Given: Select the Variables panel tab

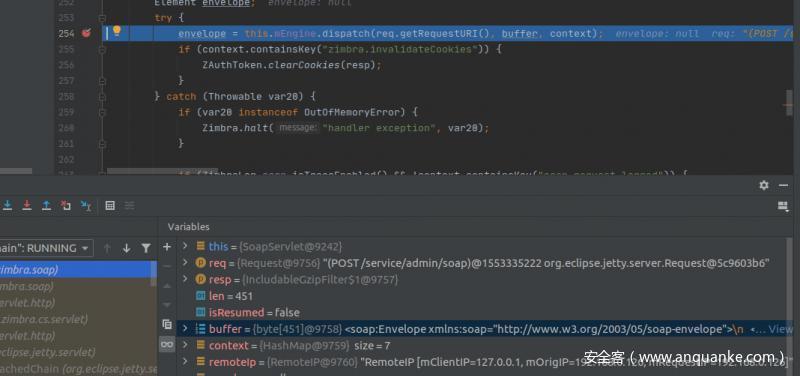Looking at the screenshot, I should coord(189,227).
